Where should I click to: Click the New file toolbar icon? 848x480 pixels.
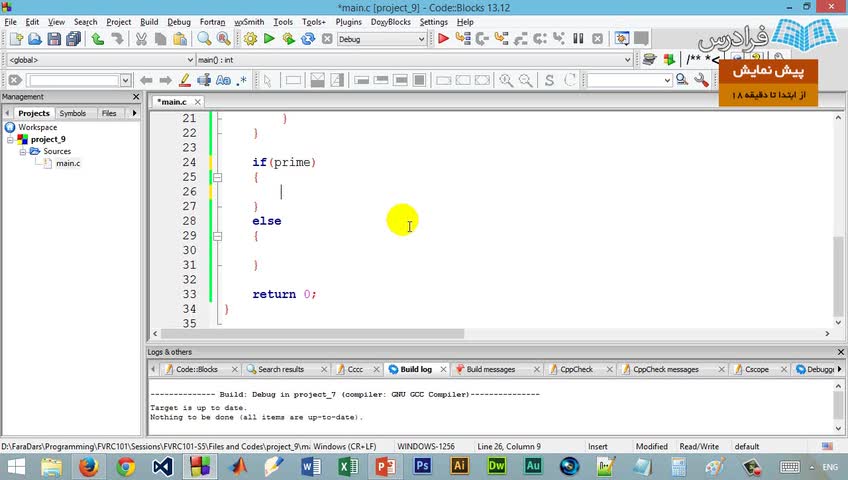(x=16, y=39)
